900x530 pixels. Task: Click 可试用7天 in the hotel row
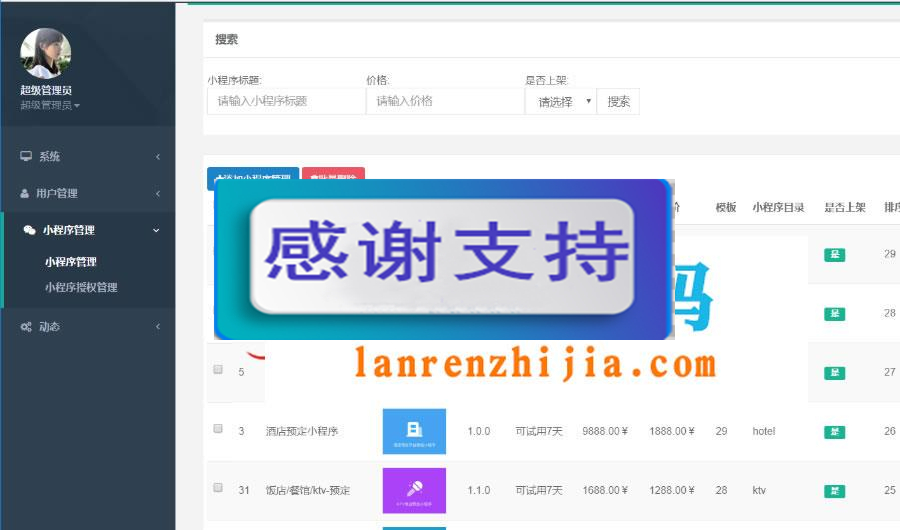click(539, 431)
